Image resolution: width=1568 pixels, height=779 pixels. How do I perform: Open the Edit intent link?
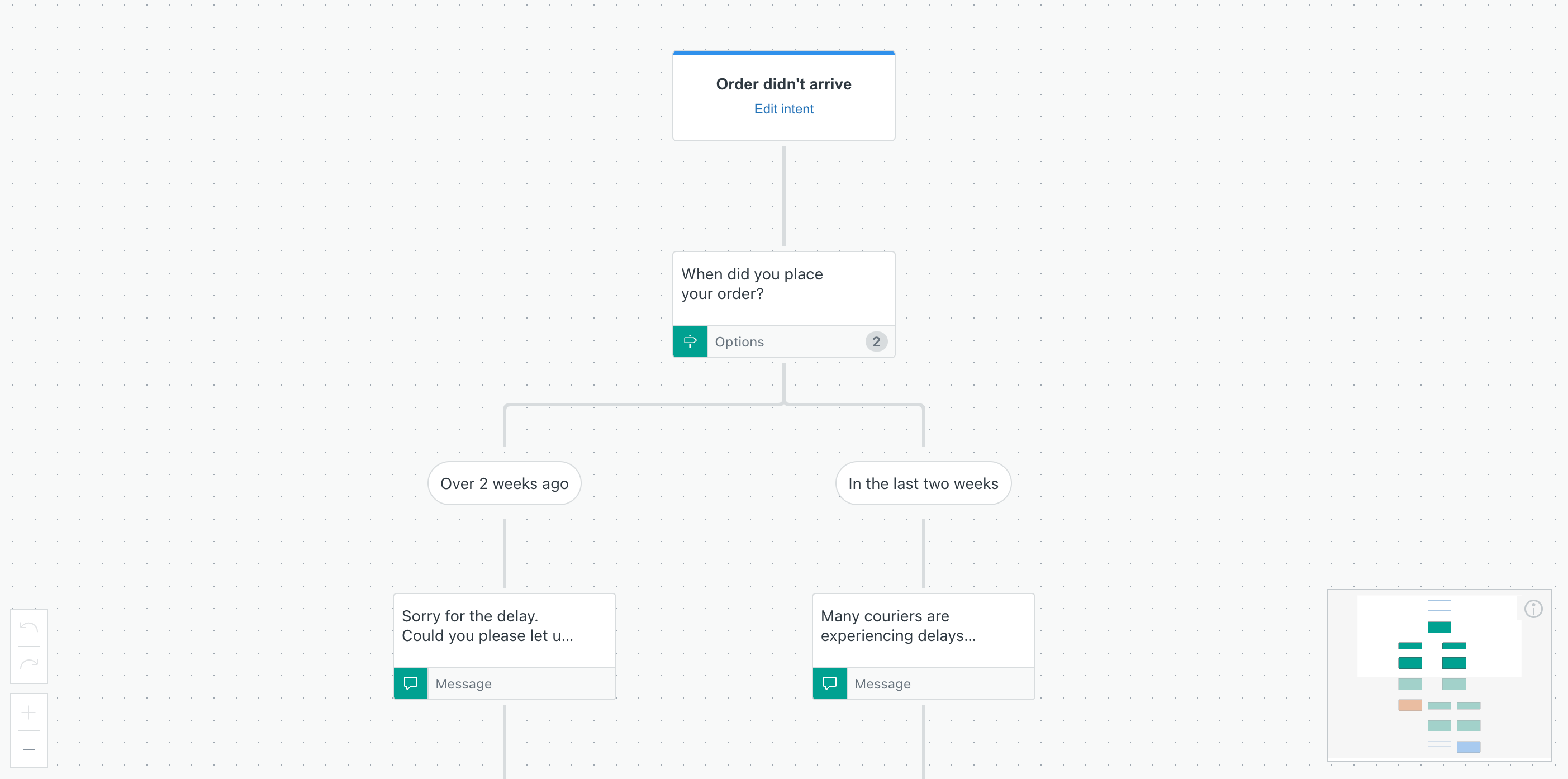click(783, 109)
